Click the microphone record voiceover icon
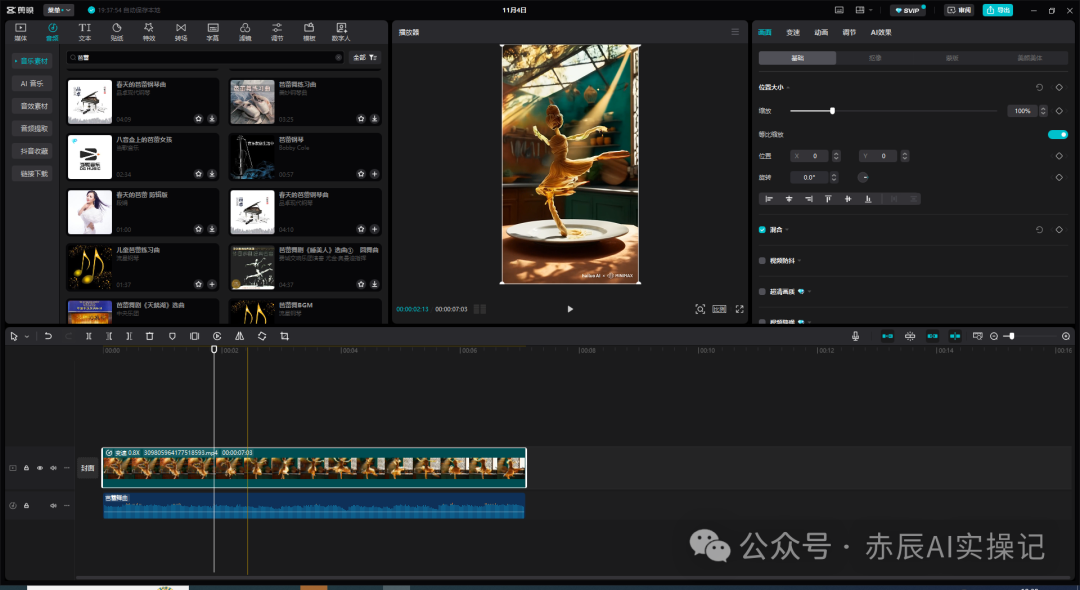Screen dimensions: 1080x590 (856, 336)
